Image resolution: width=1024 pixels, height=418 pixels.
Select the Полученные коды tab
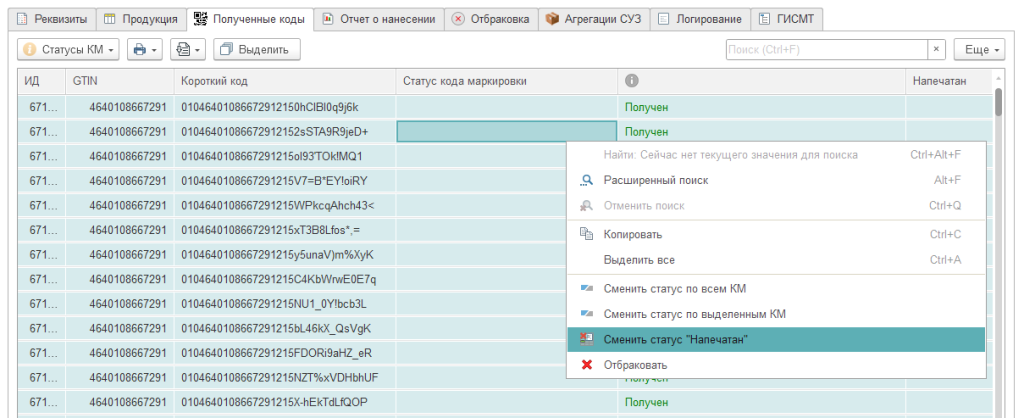click(x=249, y=19)
